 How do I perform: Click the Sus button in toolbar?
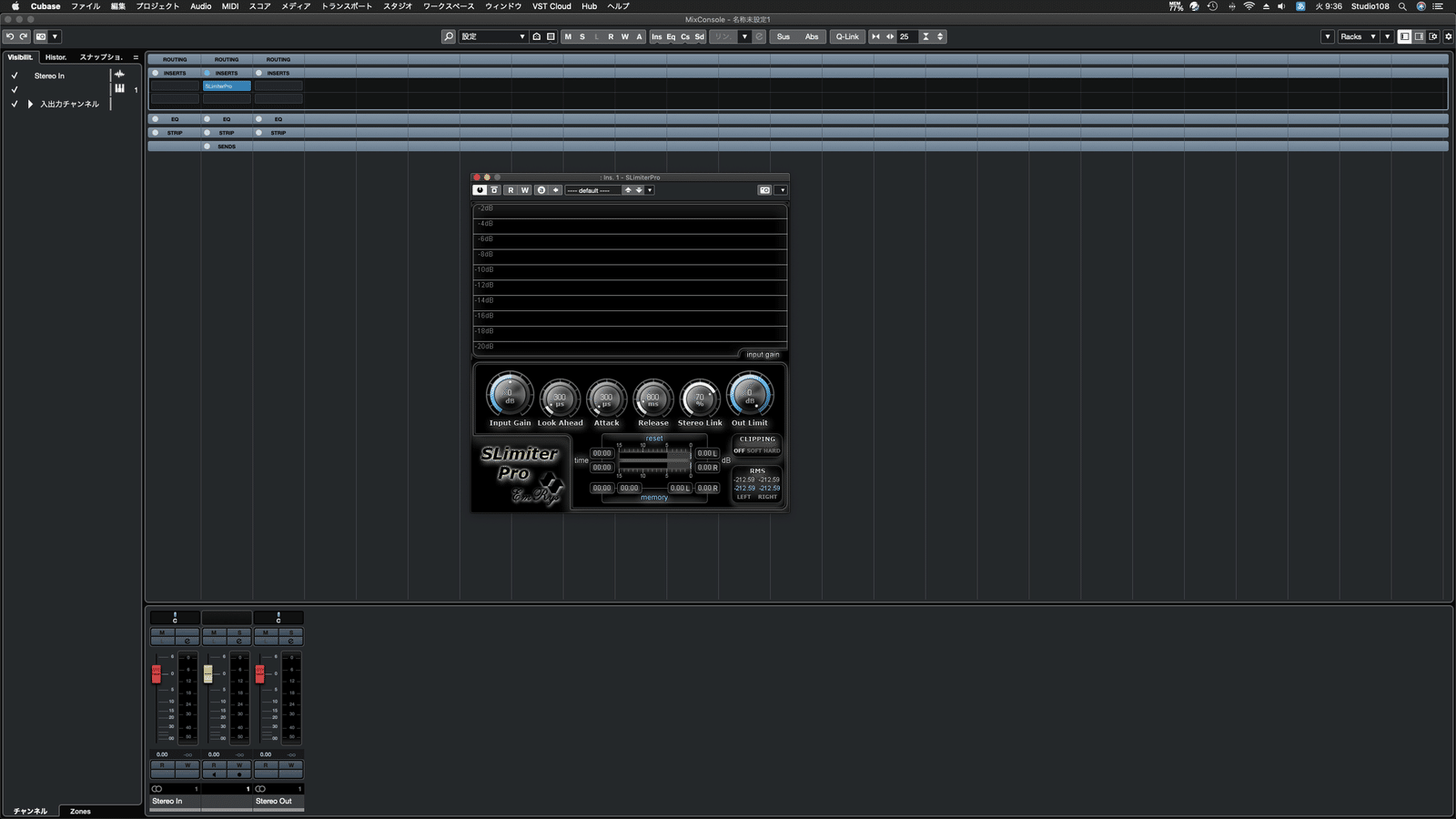(784, 36)
